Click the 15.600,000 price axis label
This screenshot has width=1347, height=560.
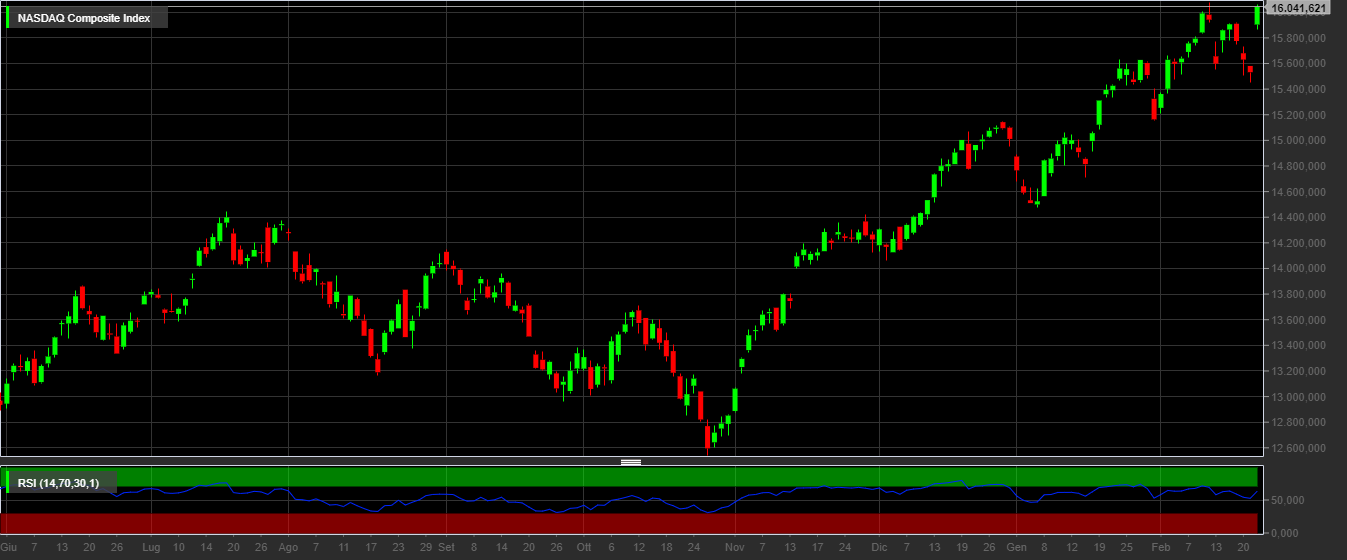[x=1298, y=63]
